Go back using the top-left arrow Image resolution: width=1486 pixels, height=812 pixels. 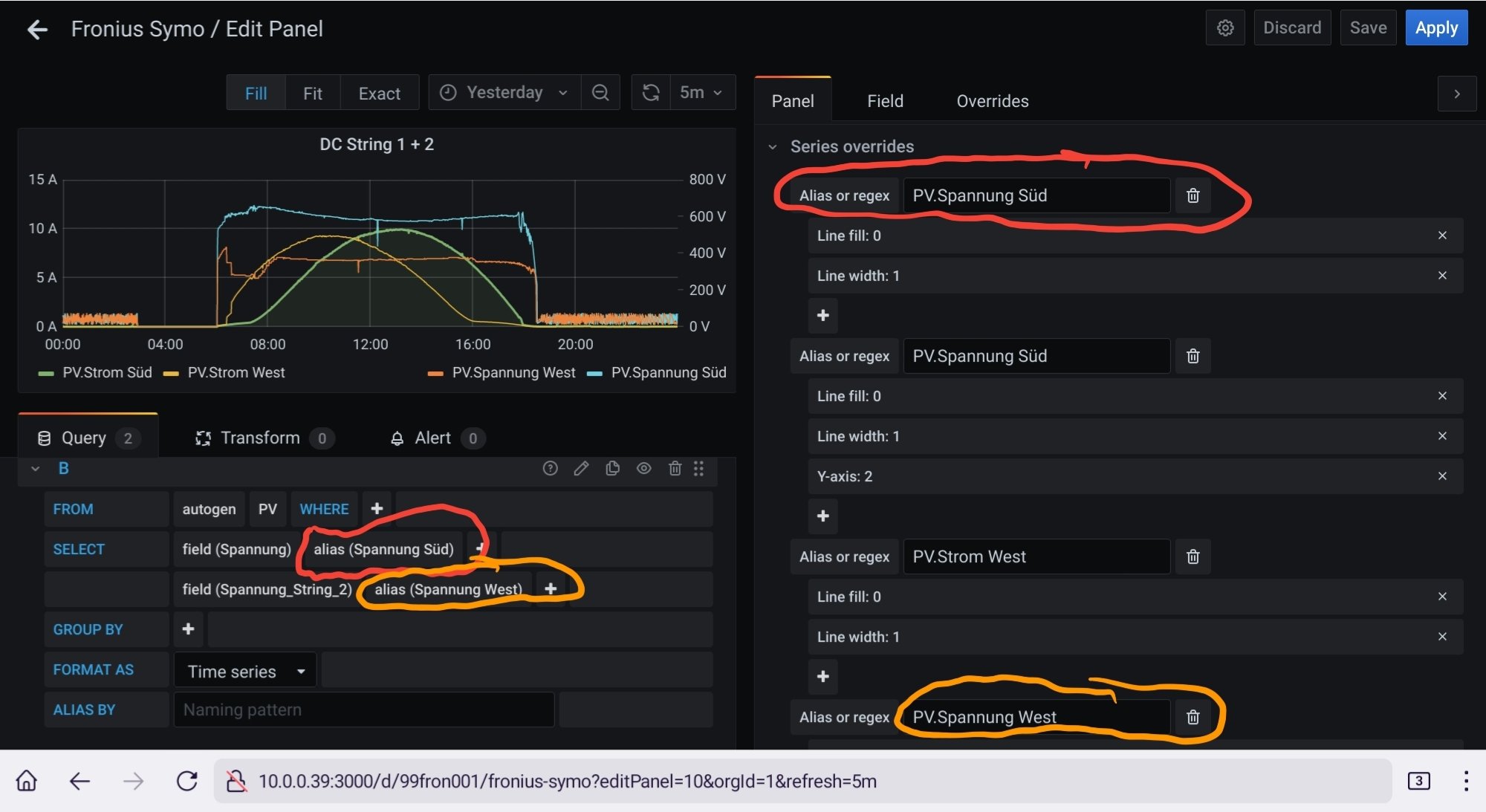point(37,30)
